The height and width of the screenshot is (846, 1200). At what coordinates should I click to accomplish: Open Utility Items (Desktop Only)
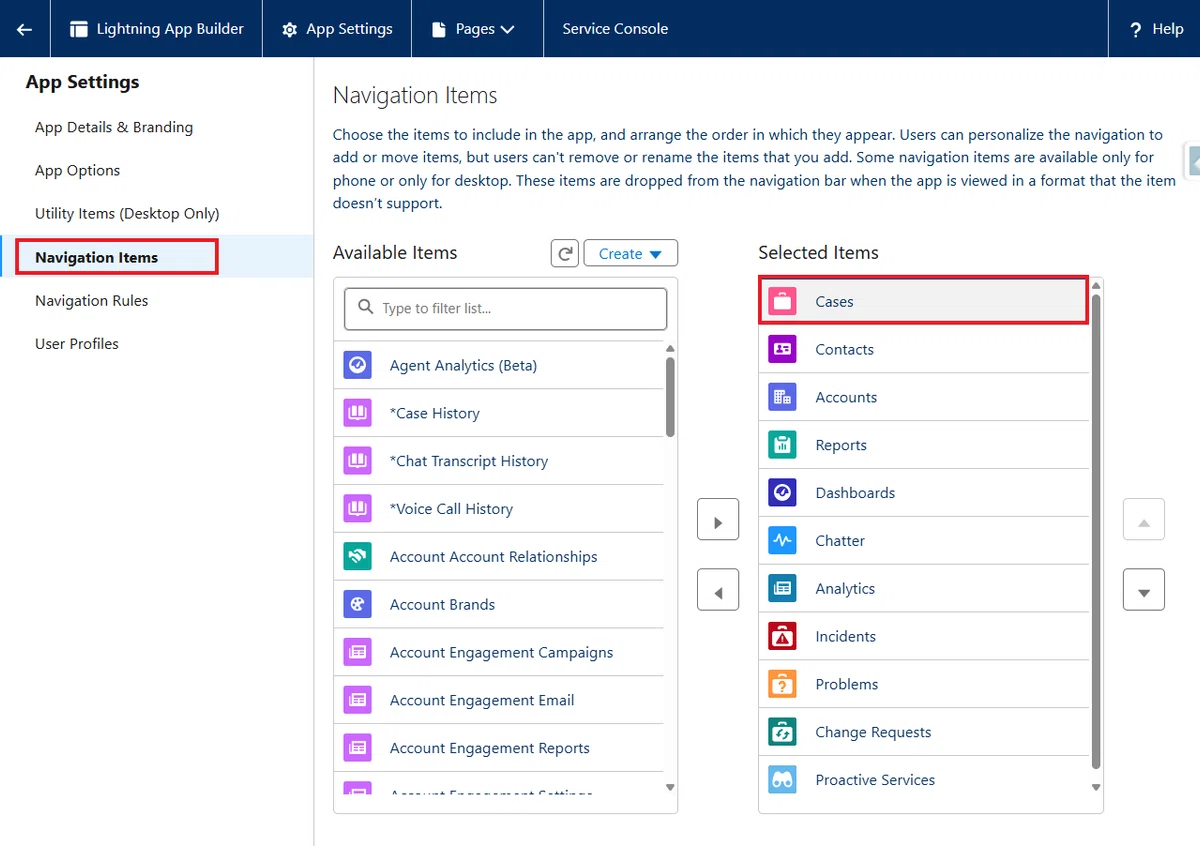pos(127,213)
